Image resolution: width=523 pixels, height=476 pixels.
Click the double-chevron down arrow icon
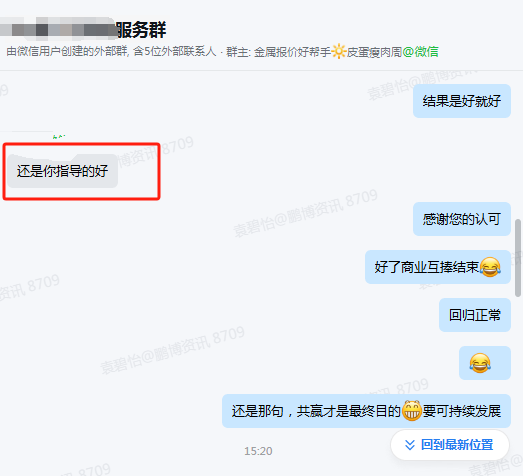click(x=410, y=445)
